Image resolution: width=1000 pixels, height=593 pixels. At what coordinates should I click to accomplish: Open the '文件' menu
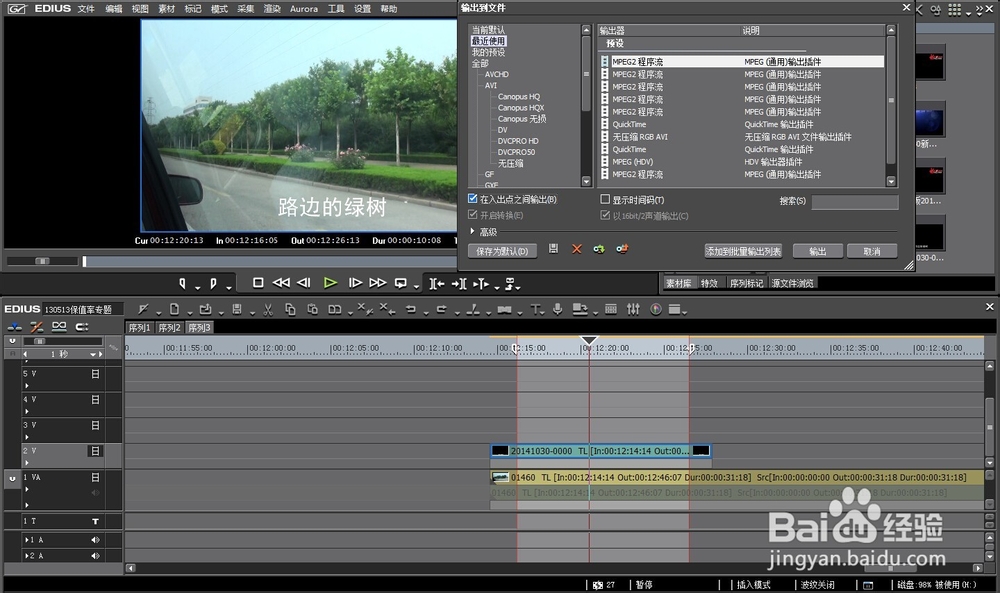86,9
